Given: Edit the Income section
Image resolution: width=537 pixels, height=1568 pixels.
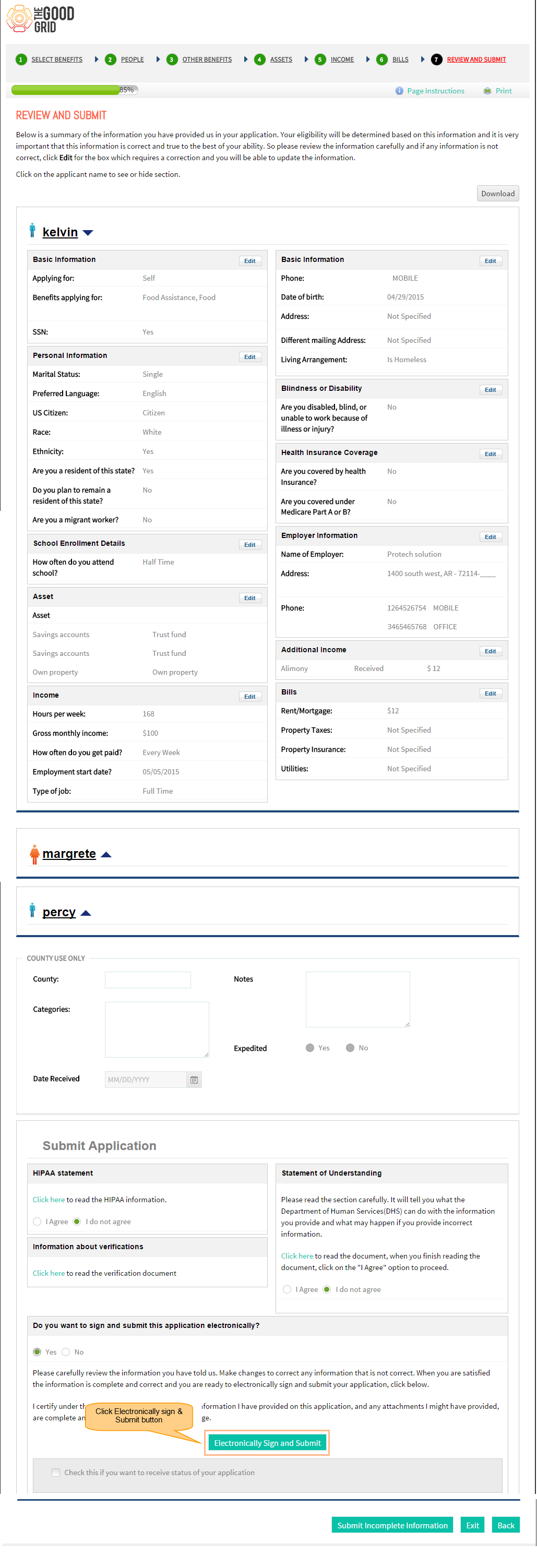Looking at the screenshot, I should pos(250,697).
